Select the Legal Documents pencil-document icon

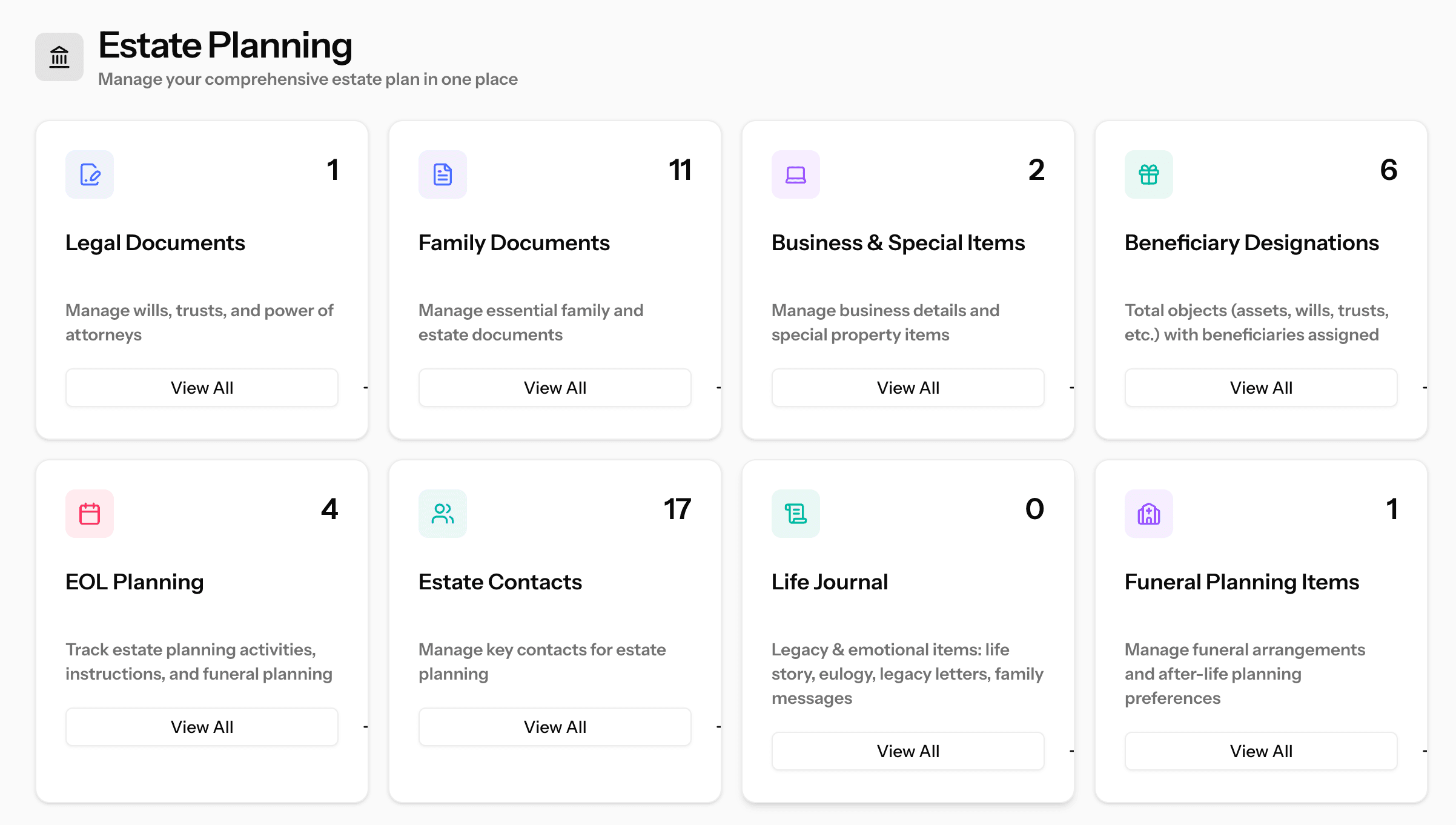89,174
